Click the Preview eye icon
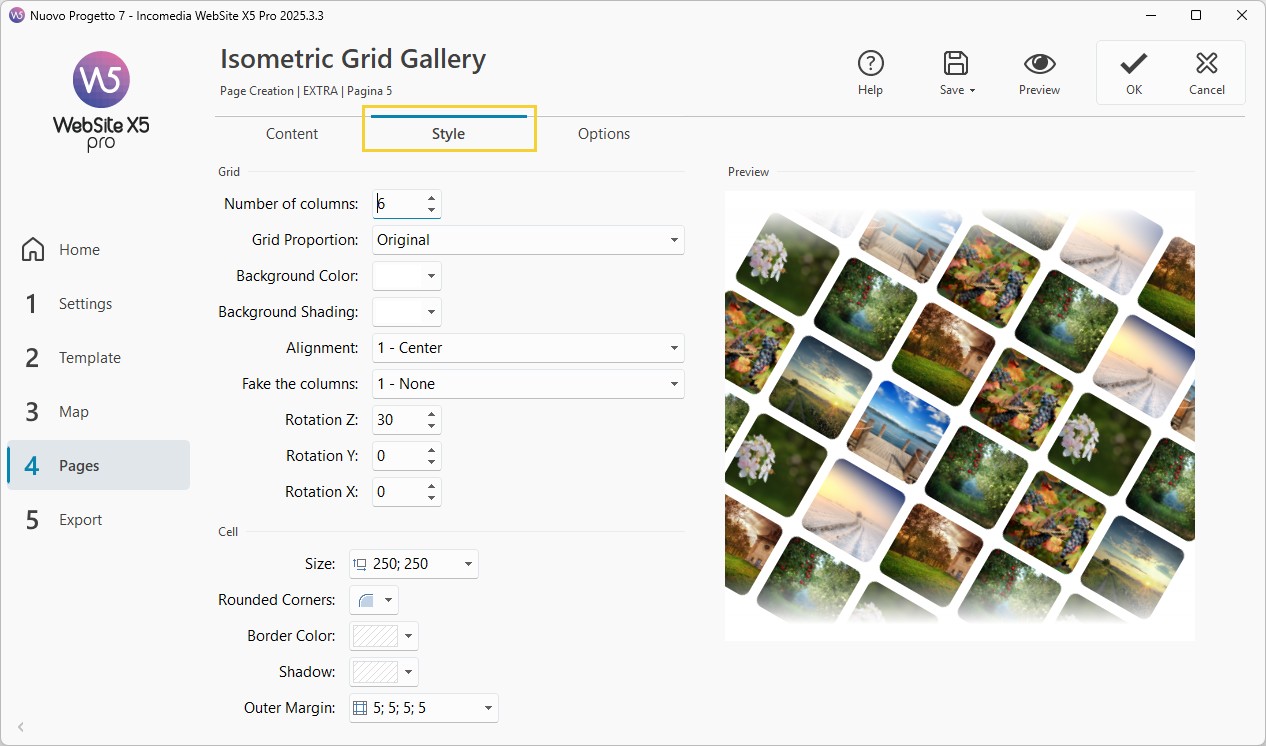This screenshot has width=1266, height=746. coord(1040,64)
